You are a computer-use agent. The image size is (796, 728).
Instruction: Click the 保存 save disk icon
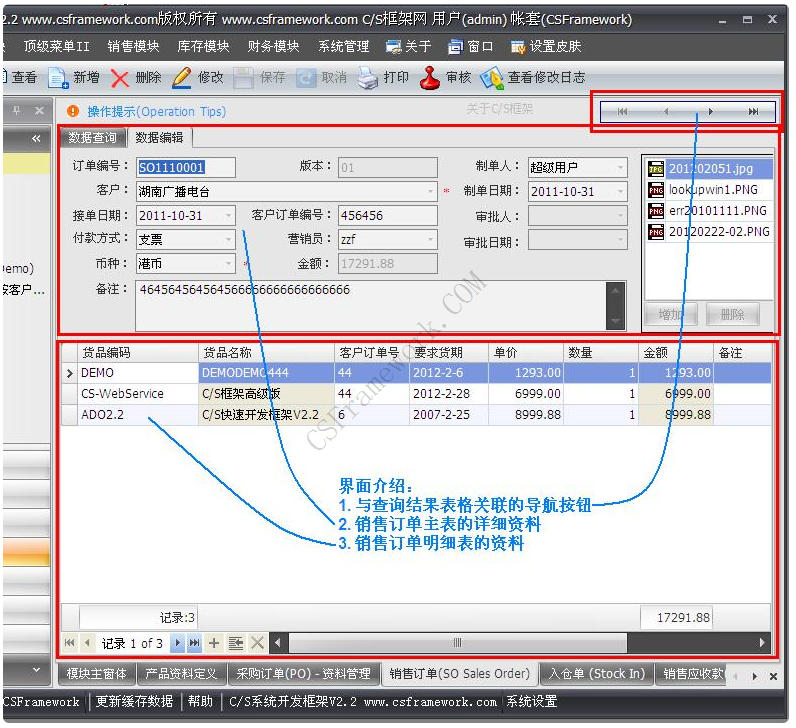coord(243,78)
